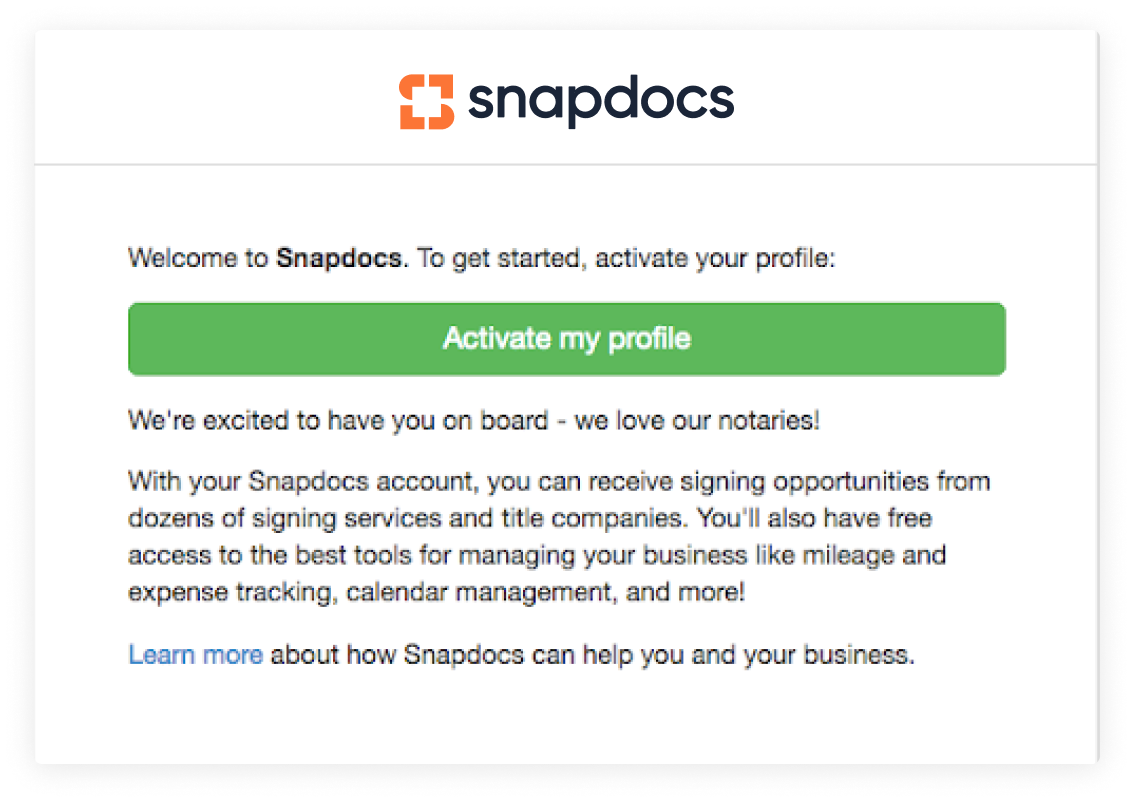Click the Activate my profile button
Viewport: 1134px width, 802px height.
click(x=566, y=338)
